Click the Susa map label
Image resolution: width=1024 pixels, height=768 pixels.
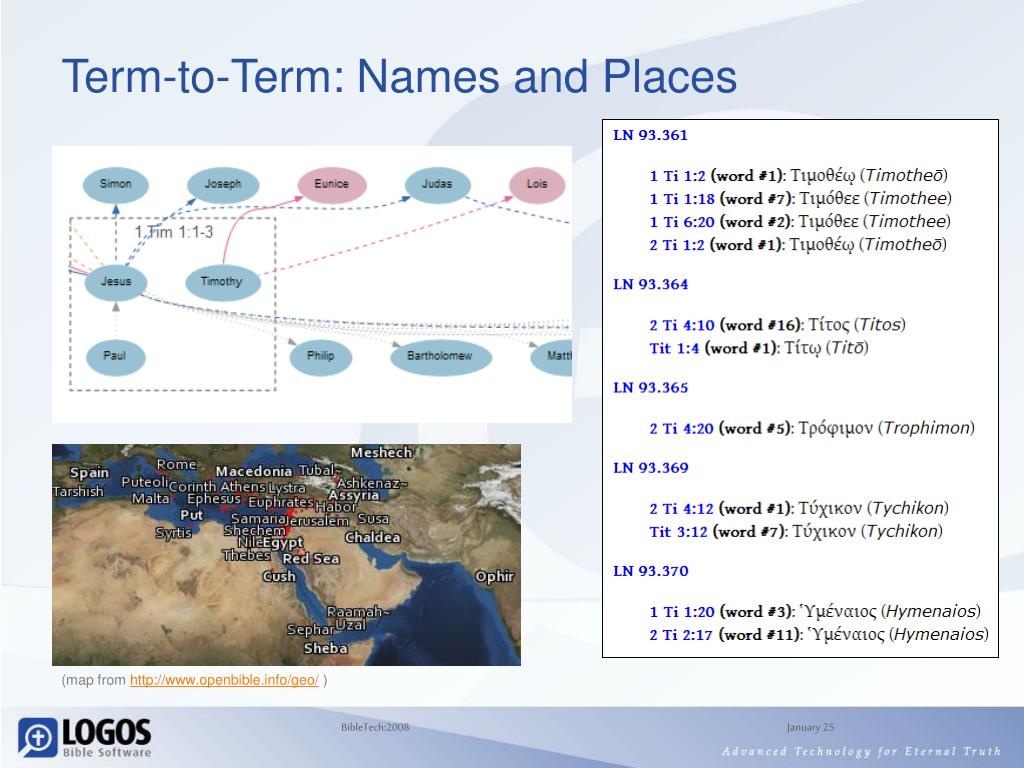point(374,519)
